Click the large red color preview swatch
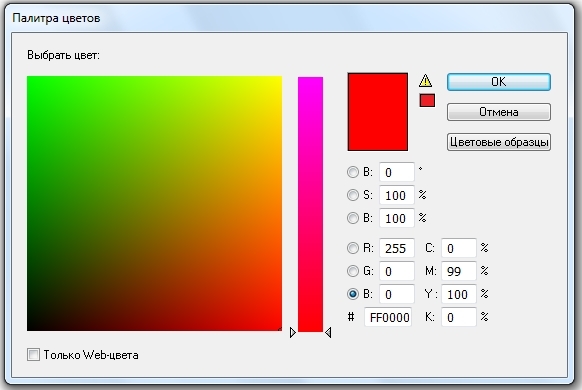Image resolution: width=582 pixels, height=390 pixels. pyautogui.click(x=377, y=112)
